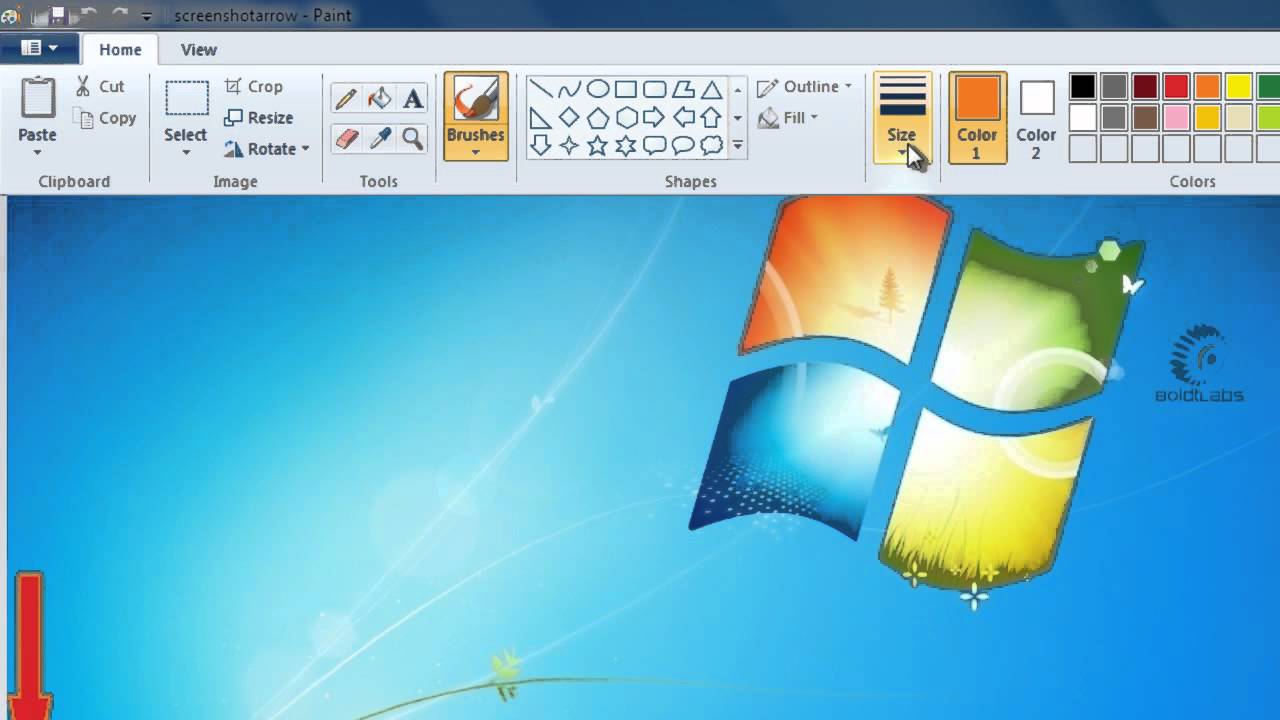This screenshot has height=720, width=1280.
Task: Choose the Pentagon shape
Action: [598, 117]
